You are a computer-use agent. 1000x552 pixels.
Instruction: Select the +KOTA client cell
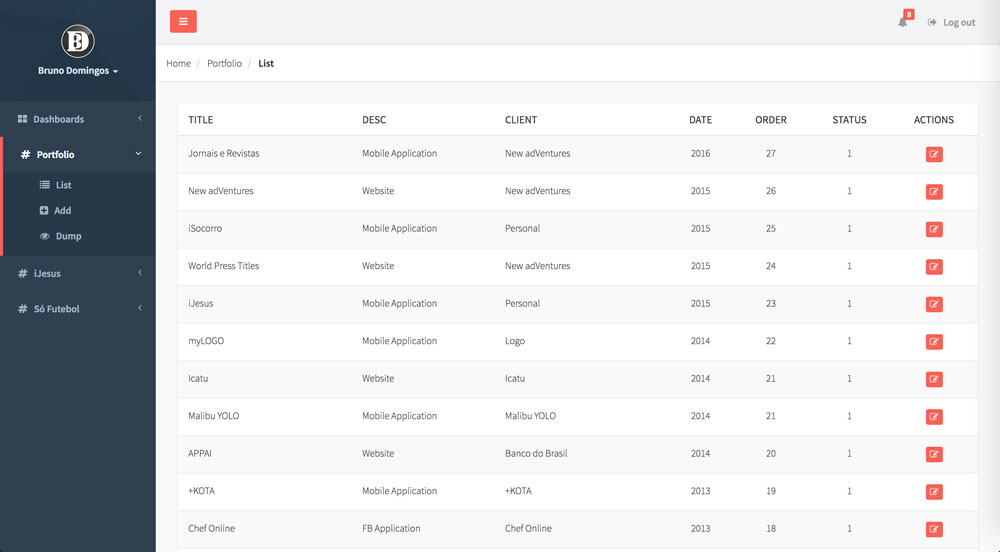click(x=518, y=491)
